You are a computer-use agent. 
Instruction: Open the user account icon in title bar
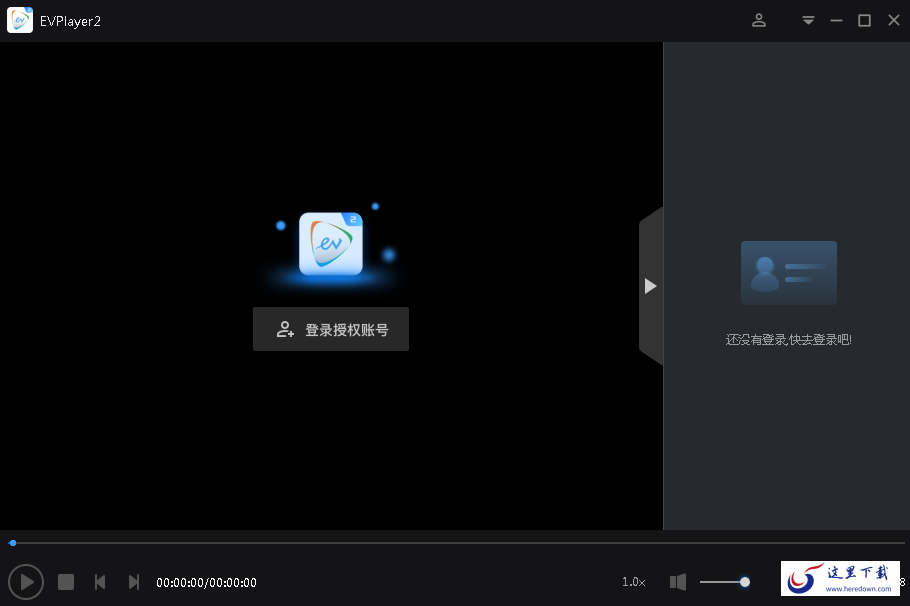[759, 21]
